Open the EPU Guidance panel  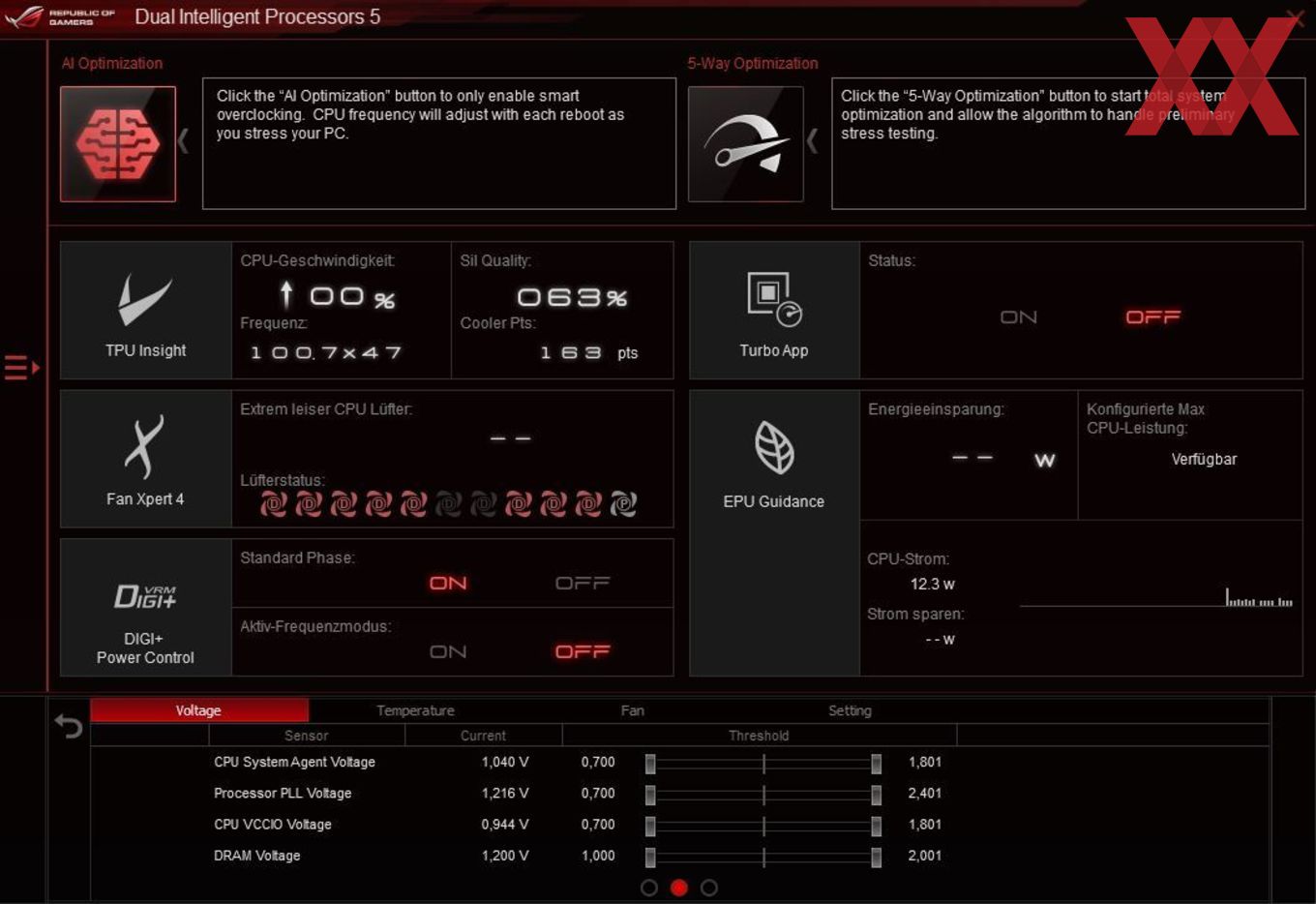pyautogui.click(x=774, y=532)
